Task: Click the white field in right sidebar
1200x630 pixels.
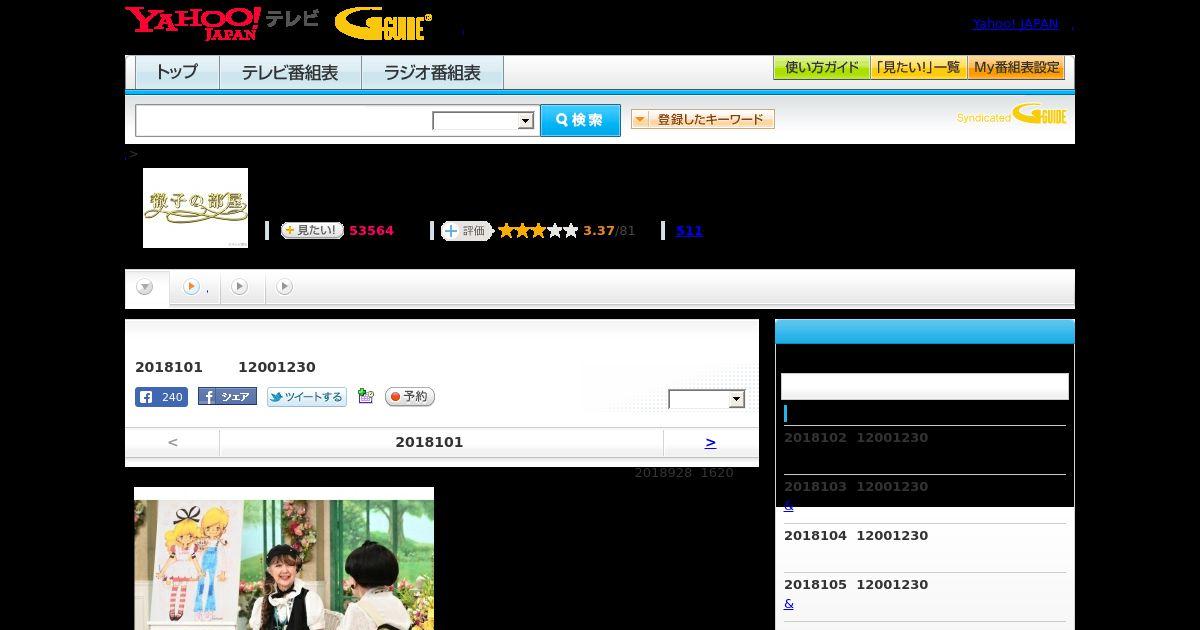Action: [925, 386]
